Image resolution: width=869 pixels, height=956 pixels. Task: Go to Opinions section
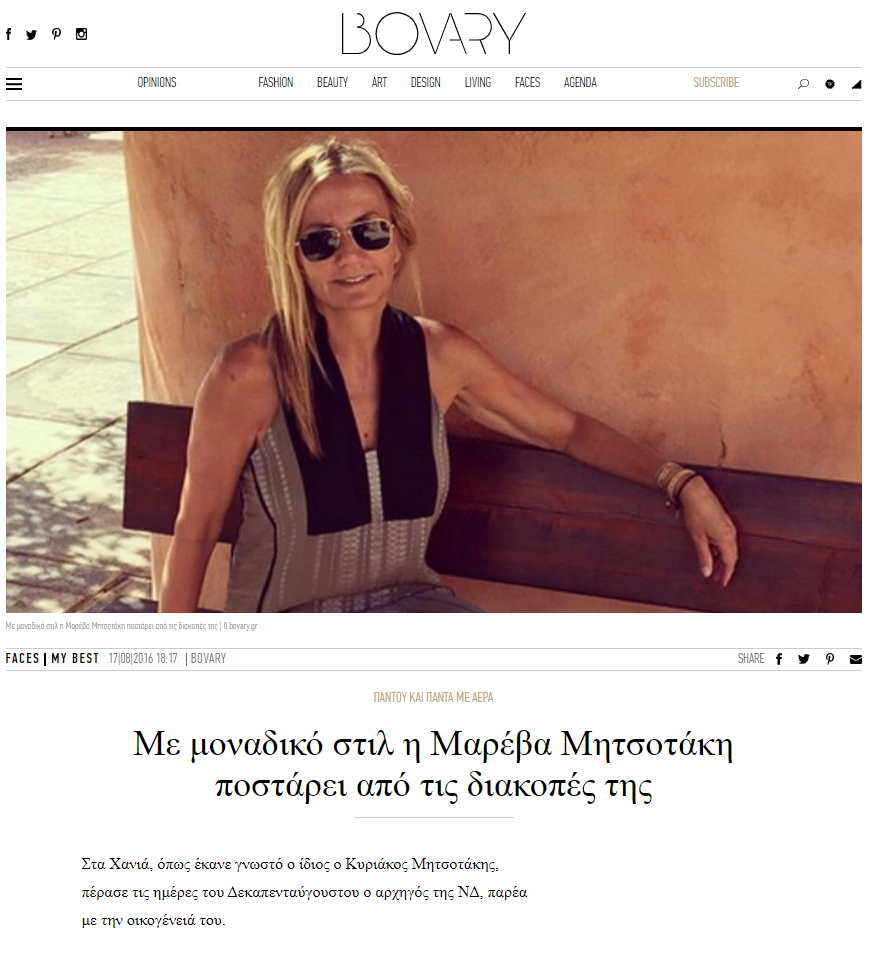coord(157,83)
